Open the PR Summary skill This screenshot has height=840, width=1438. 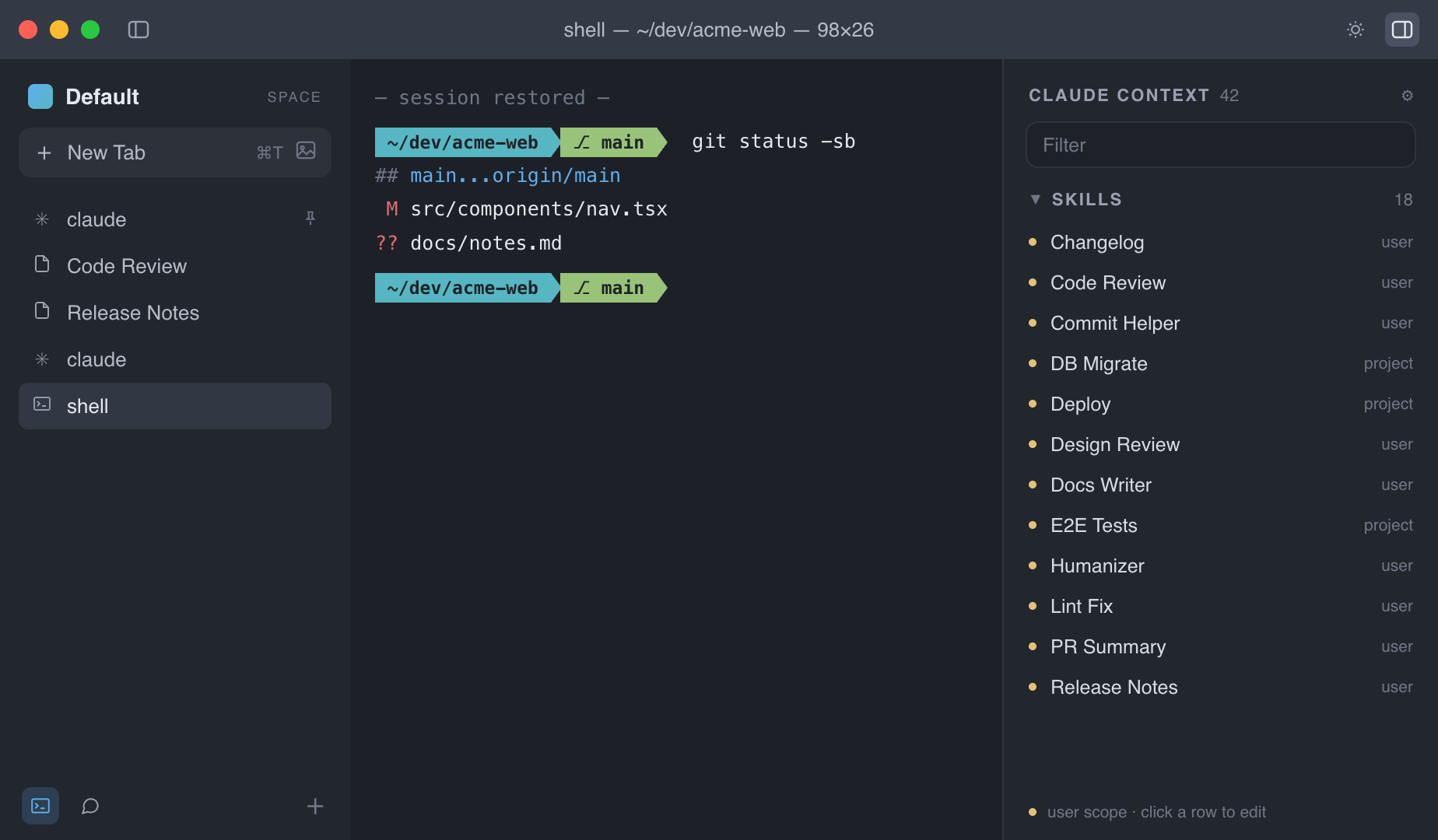point(1220,647)
